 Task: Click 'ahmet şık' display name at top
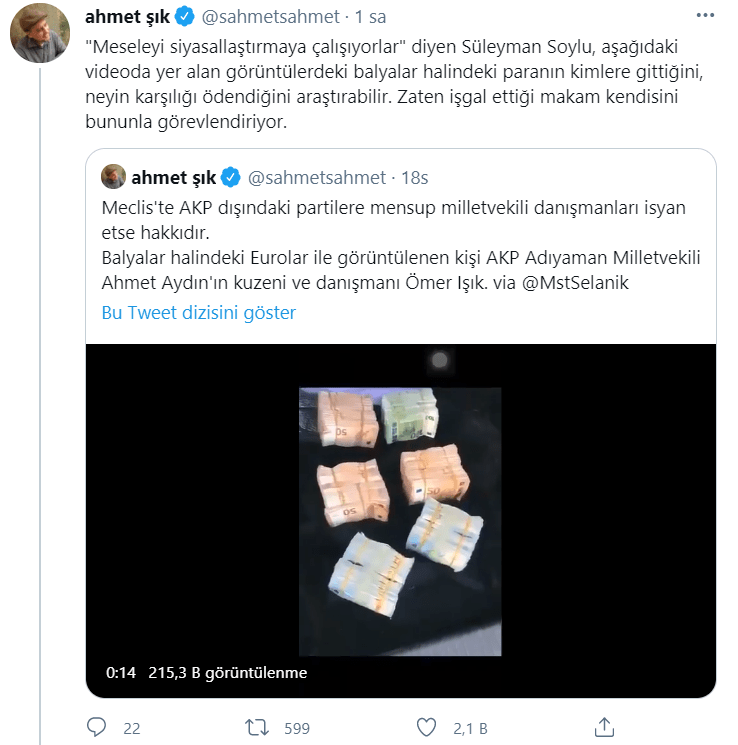[x=127, y=17]
